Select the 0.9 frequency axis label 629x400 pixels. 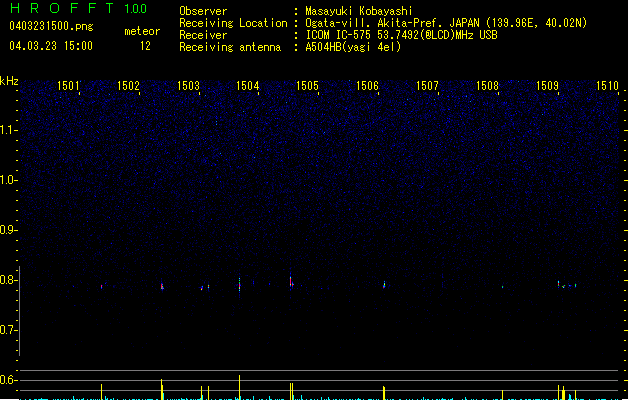(9, 229)
